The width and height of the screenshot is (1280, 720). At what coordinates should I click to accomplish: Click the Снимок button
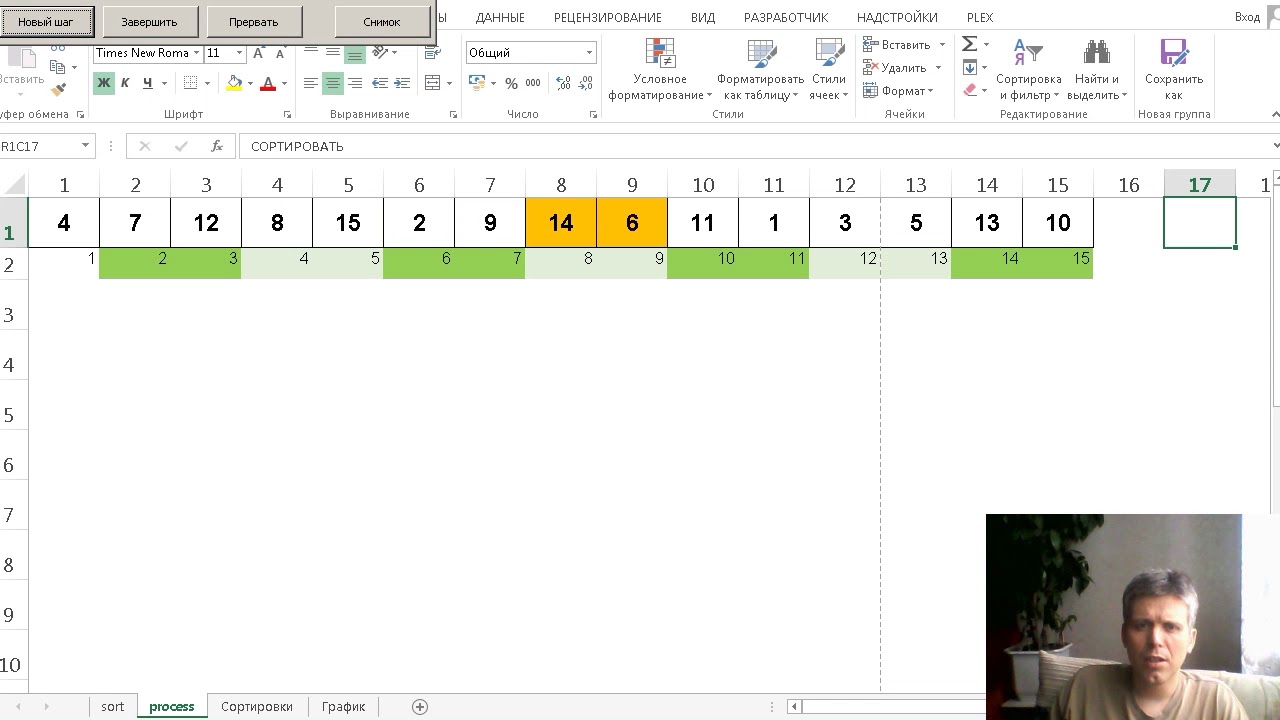[x=382, y=21]
